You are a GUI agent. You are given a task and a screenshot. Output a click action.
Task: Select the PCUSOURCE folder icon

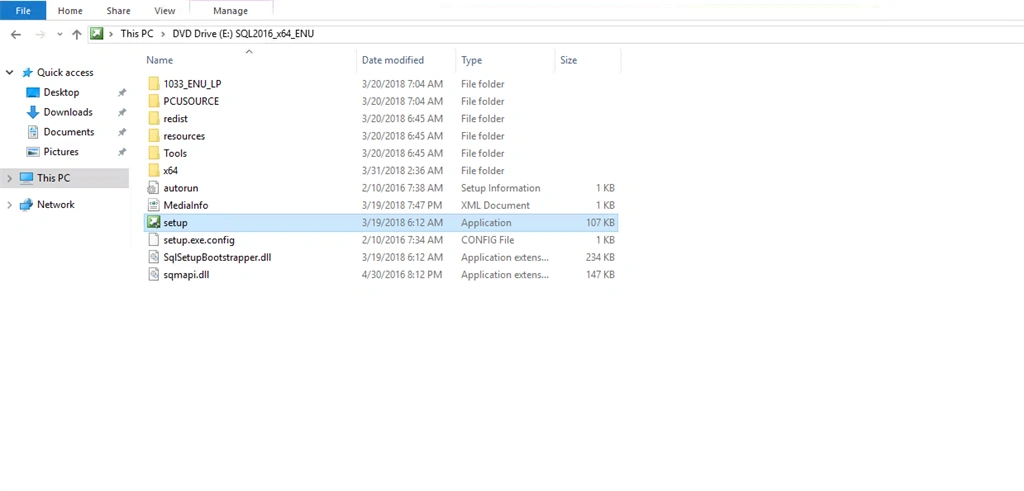coord(153,101)
